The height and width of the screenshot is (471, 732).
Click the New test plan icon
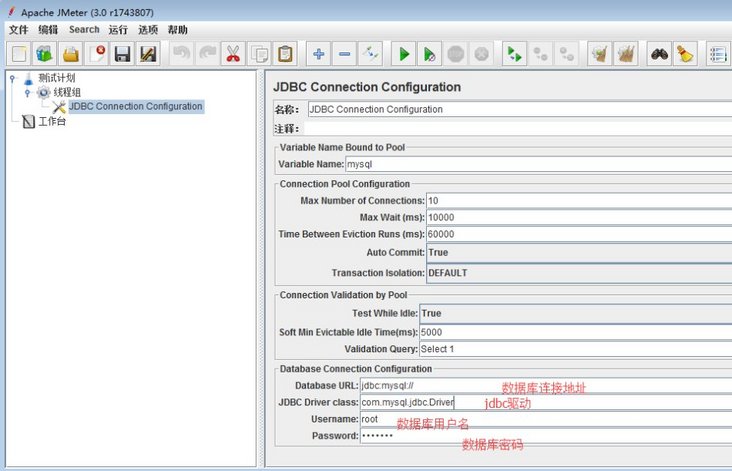pos(19,54)
